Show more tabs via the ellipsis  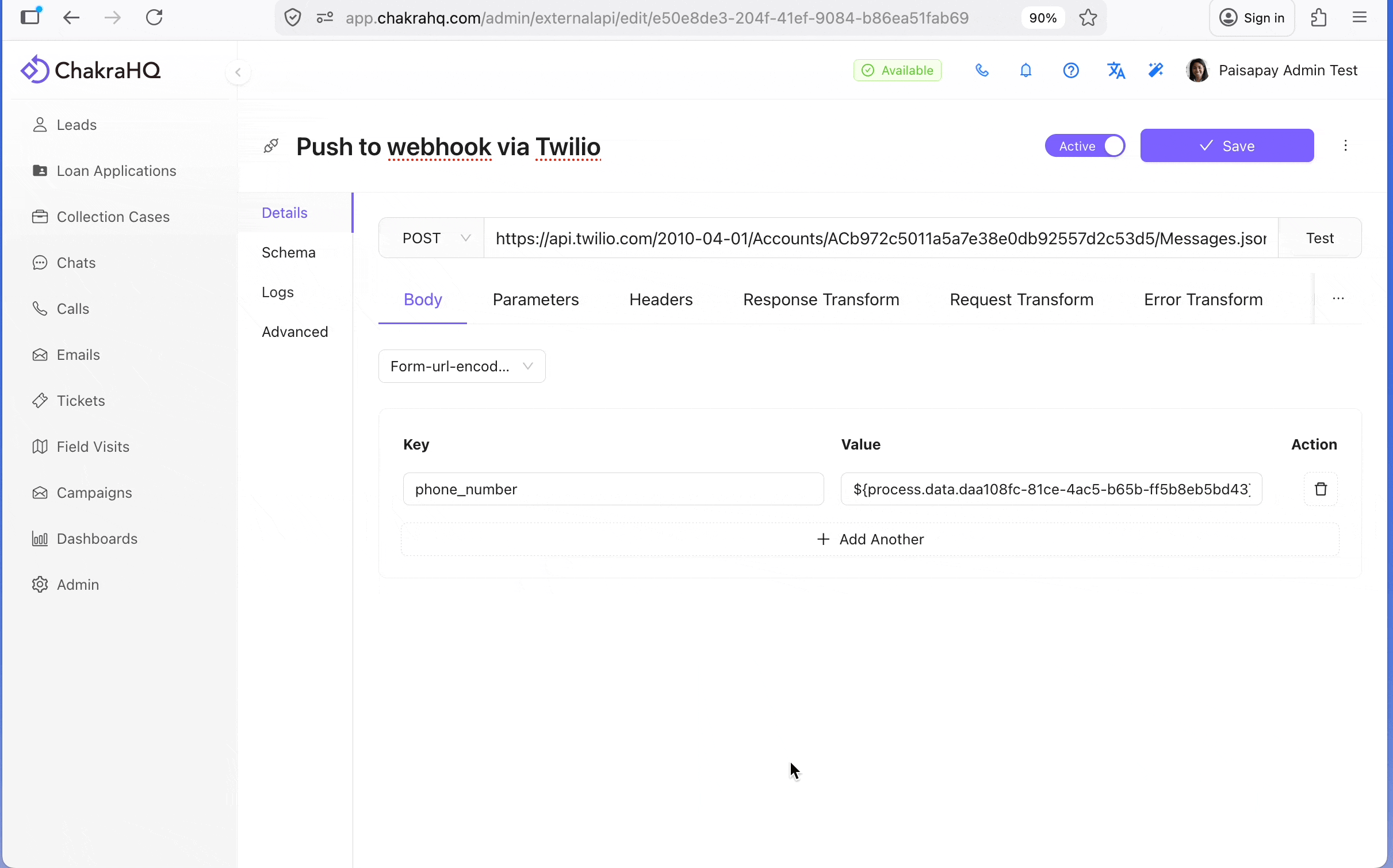pyautogui.click(x=1338, y=299)
